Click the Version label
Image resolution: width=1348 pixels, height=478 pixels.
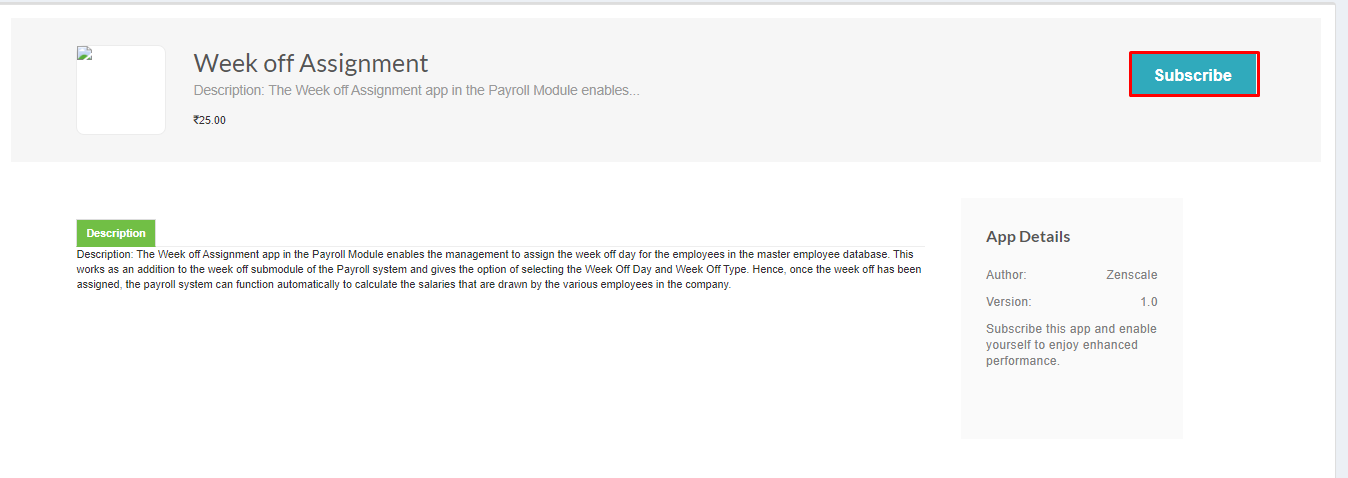pyautogui.click(x=1008, y=301)
